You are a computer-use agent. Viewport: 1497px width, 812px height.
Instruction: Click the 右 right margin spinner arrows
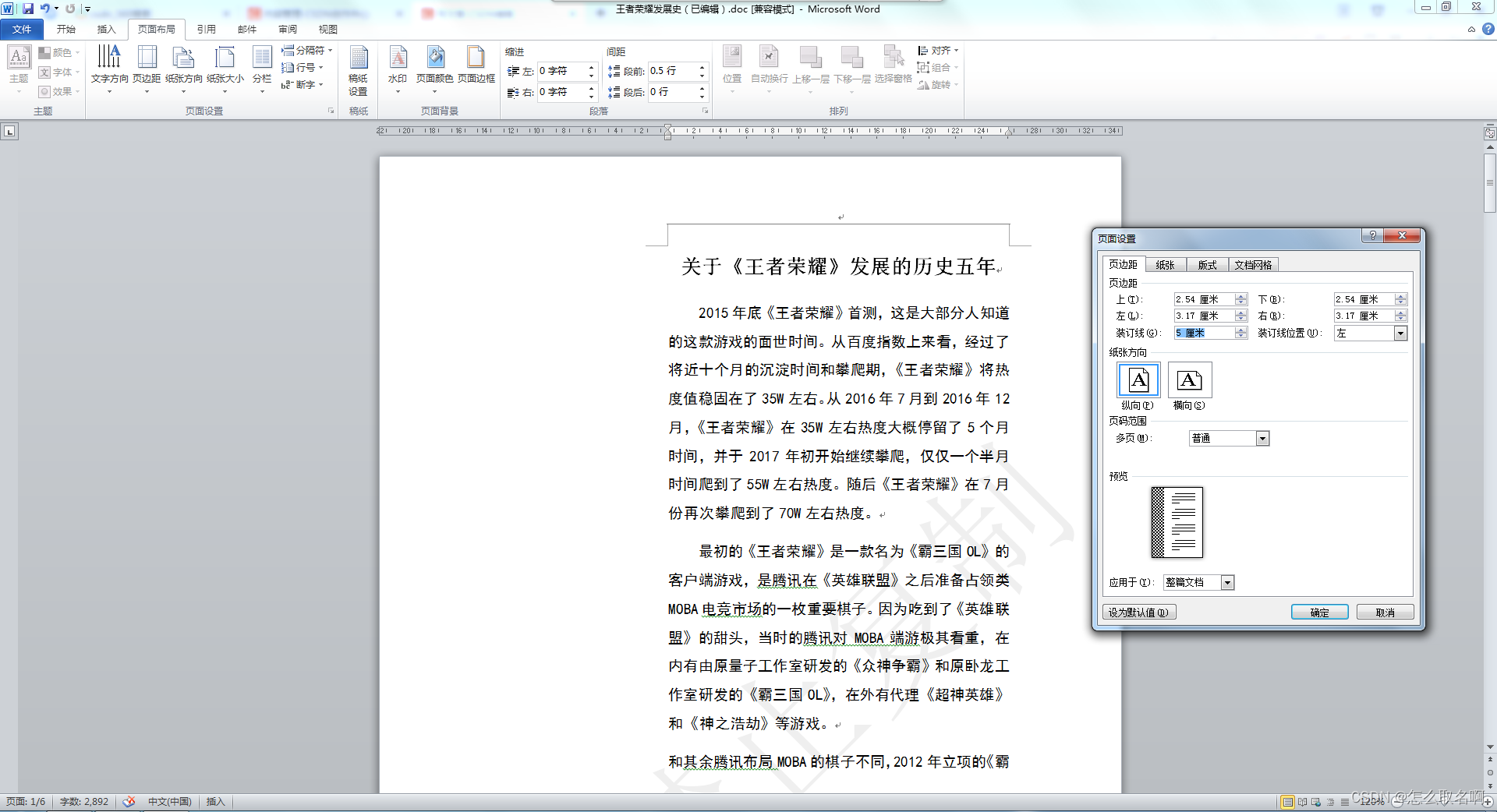click(x=1401, y=316)
